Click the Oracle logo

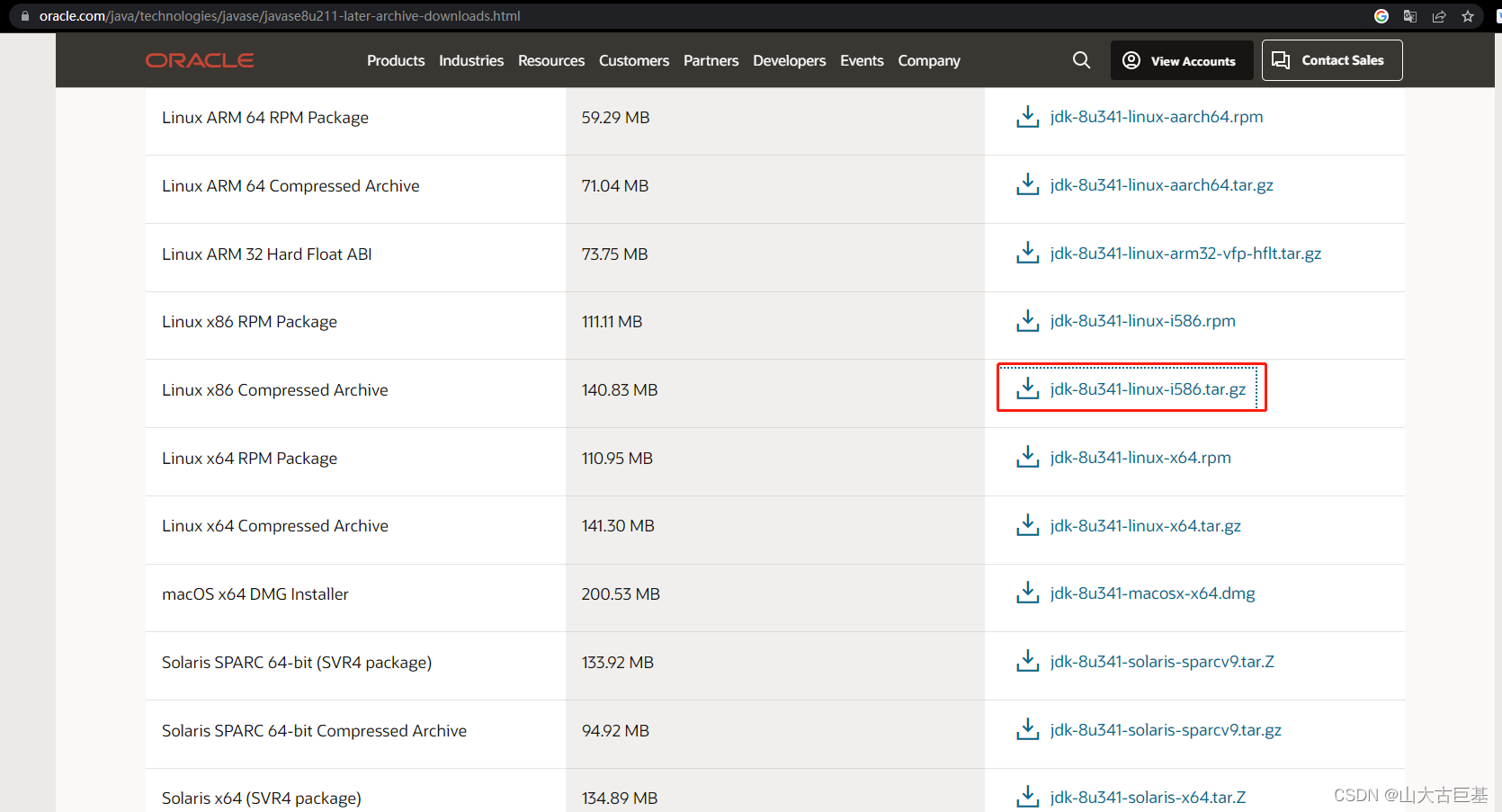coord(200,60)
